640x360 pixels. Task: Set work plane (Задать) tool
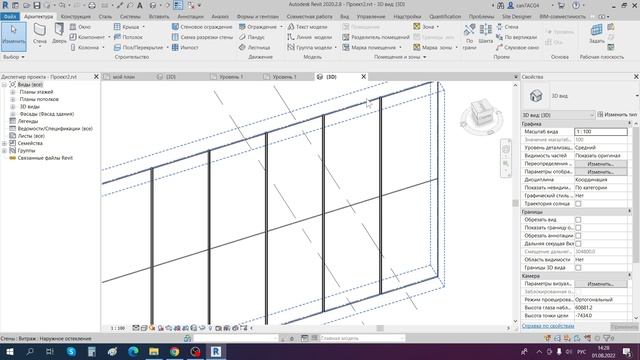point(597,34)
